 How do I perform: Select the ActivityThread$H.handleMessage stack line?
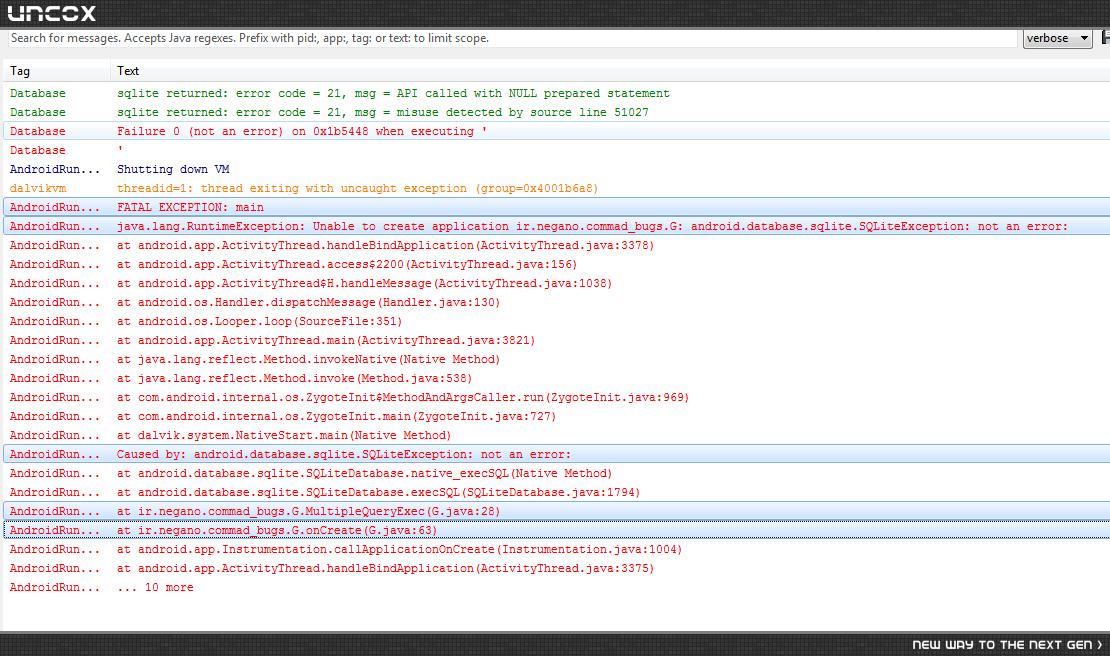[x=556, y=284]
